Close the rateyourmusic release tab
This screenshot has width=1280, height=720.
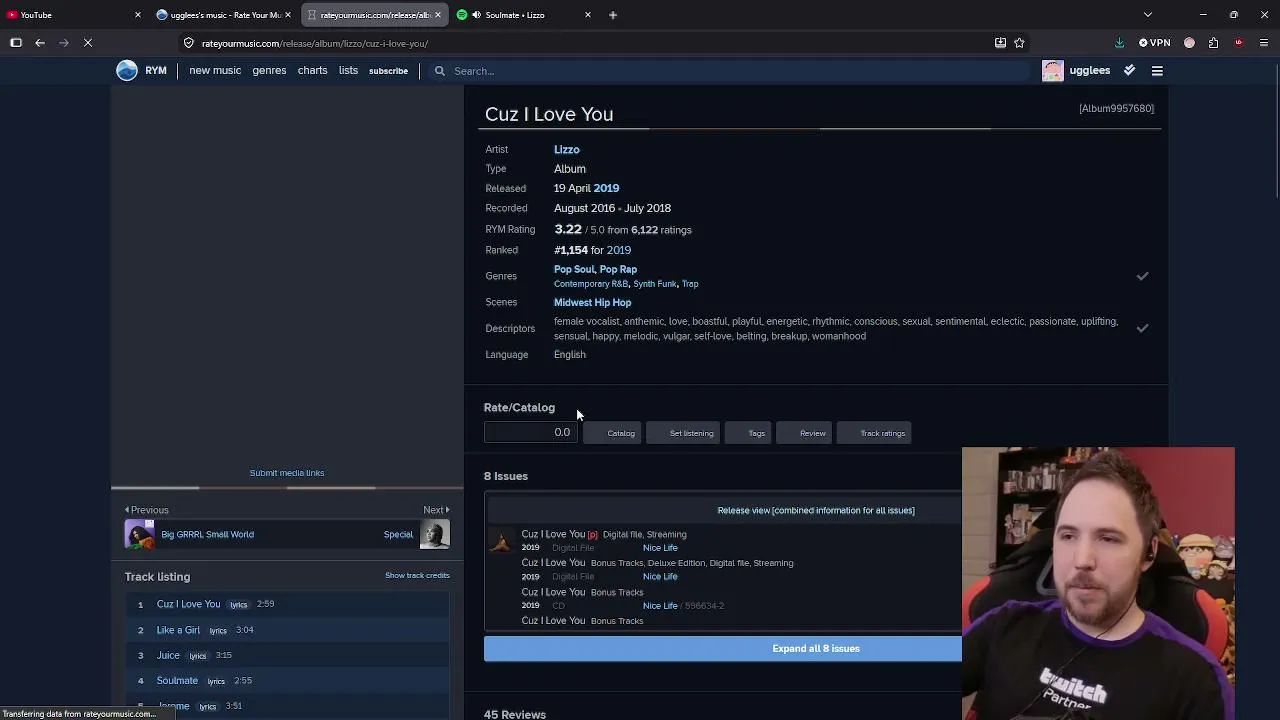[437, 15]
